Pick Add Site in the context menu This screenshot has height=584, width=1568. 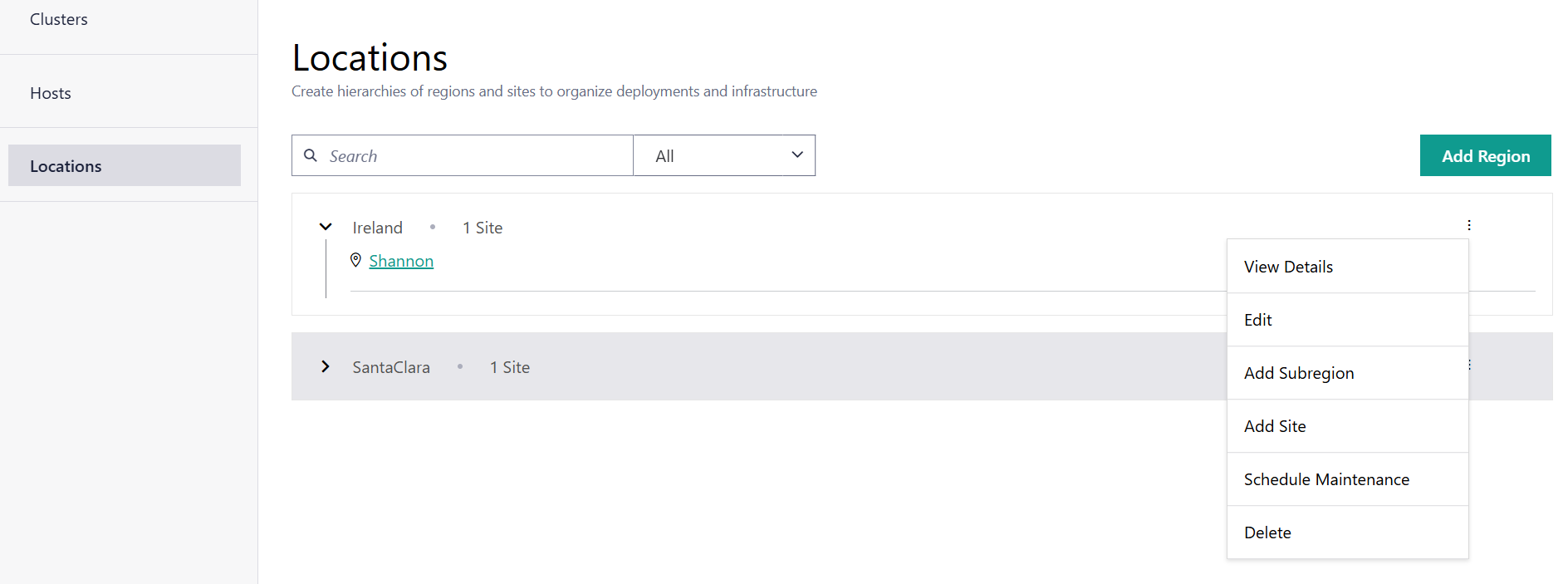[x=1275, y=426]
